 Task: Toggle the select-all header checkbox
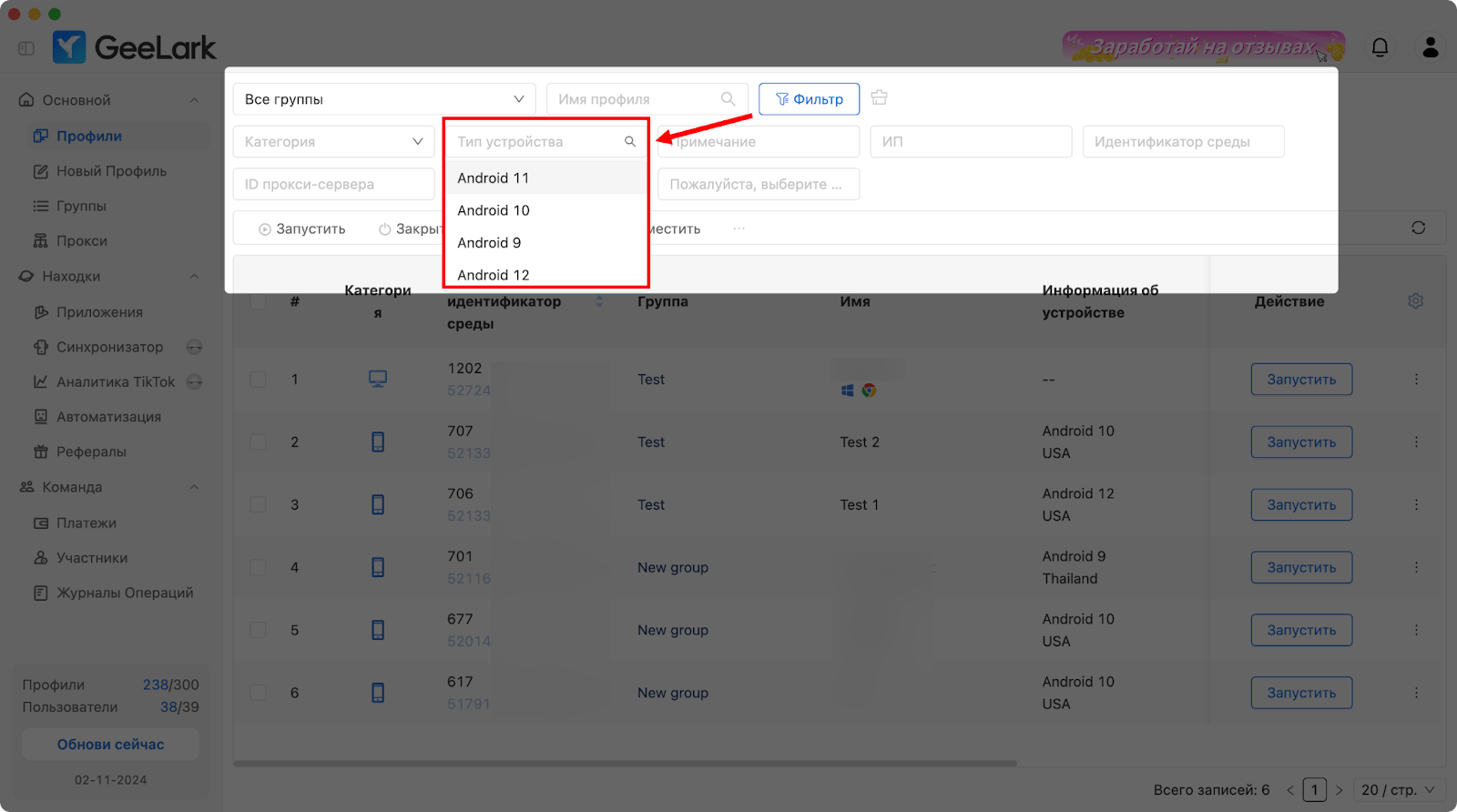click(259, 301)
